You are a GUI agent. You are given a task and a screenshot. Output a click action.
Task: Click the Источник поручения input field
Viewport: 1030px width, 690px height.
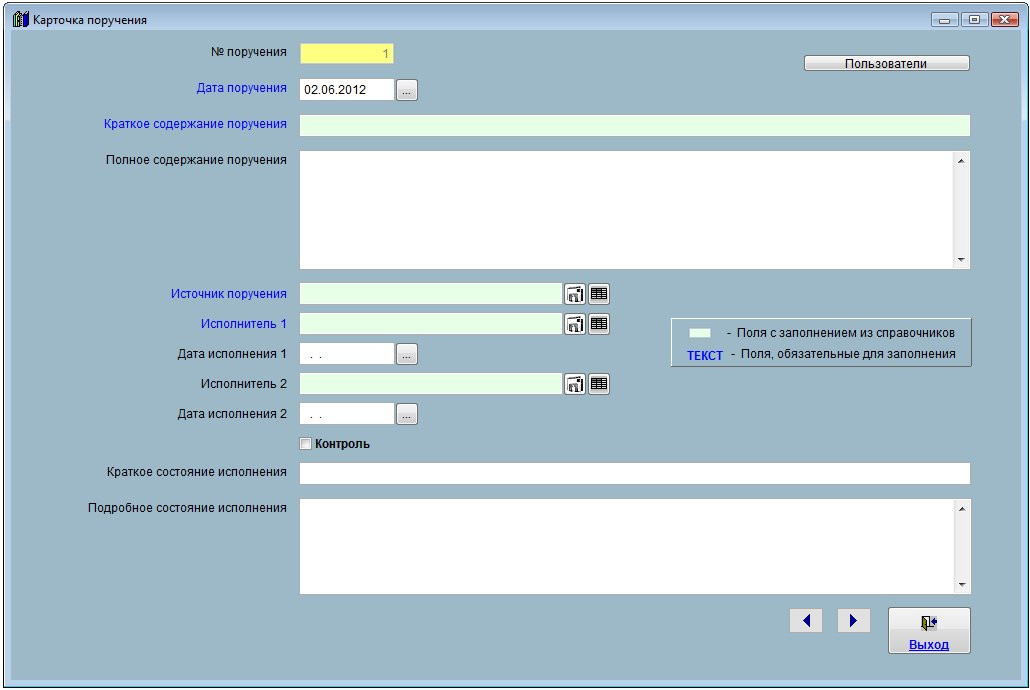[x=431, y=294]
